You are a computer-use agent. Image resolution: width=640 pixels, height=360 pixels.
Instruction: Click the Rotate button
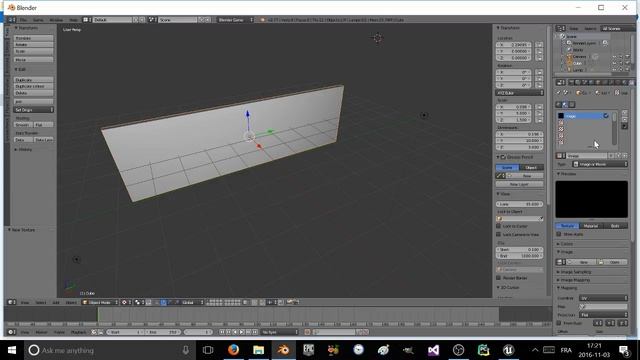pos(33,44)
